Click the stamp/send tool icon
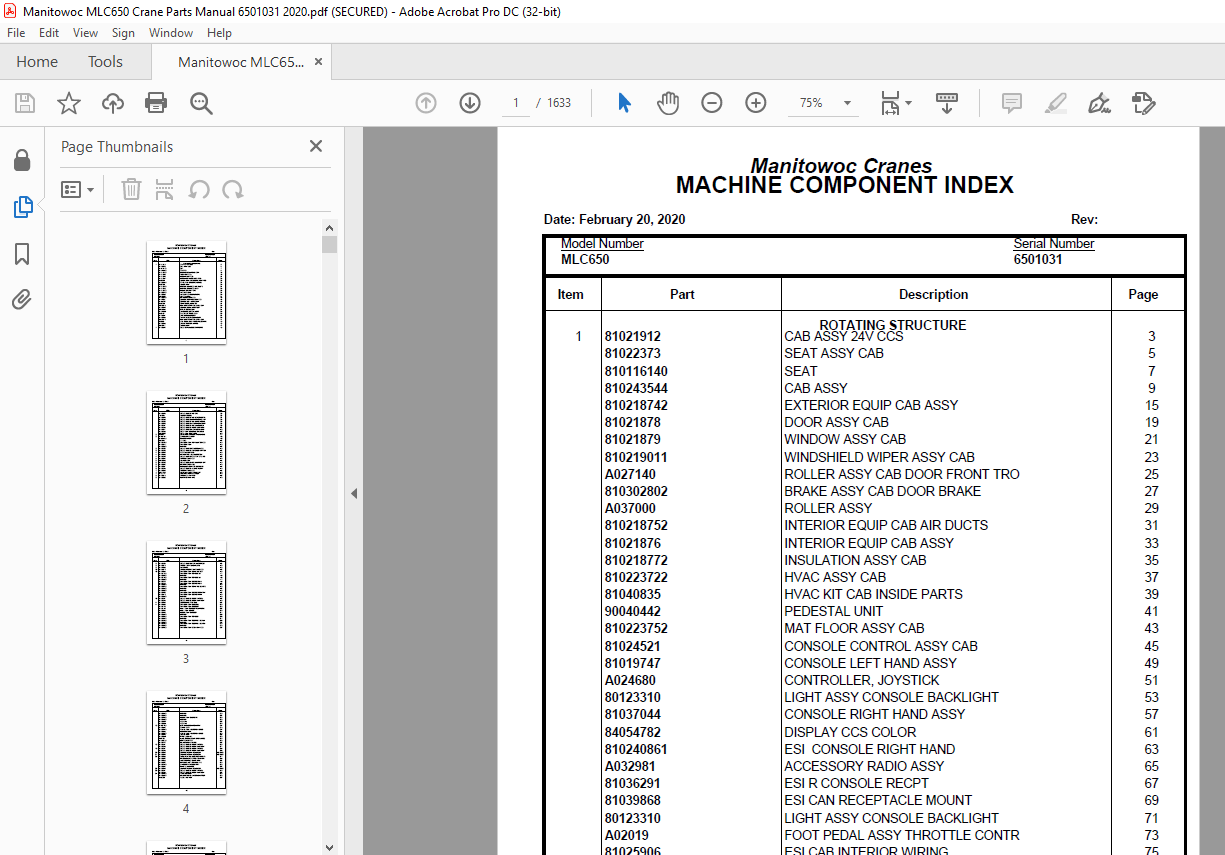 pos(1144,103)
